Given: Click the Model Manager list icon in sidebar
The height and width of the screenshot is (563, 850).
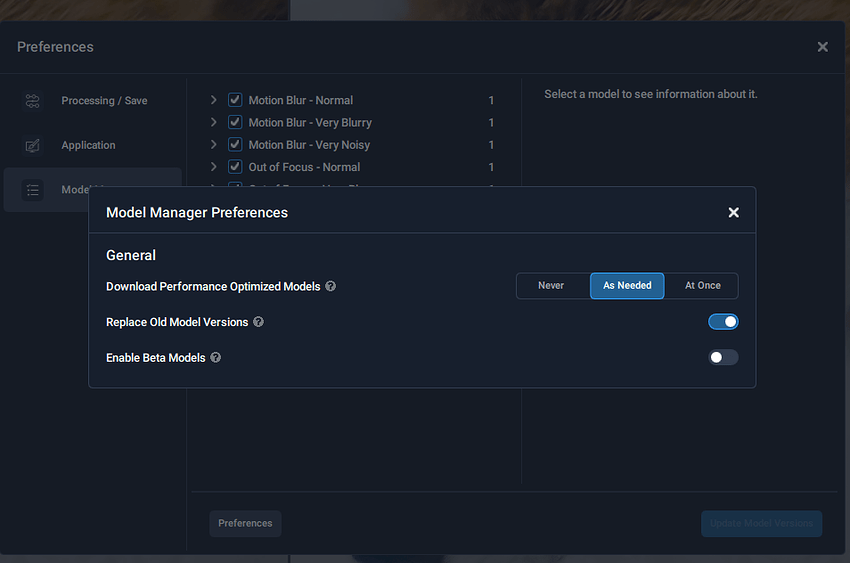Looking at the screenshot, I should [33, 190].
